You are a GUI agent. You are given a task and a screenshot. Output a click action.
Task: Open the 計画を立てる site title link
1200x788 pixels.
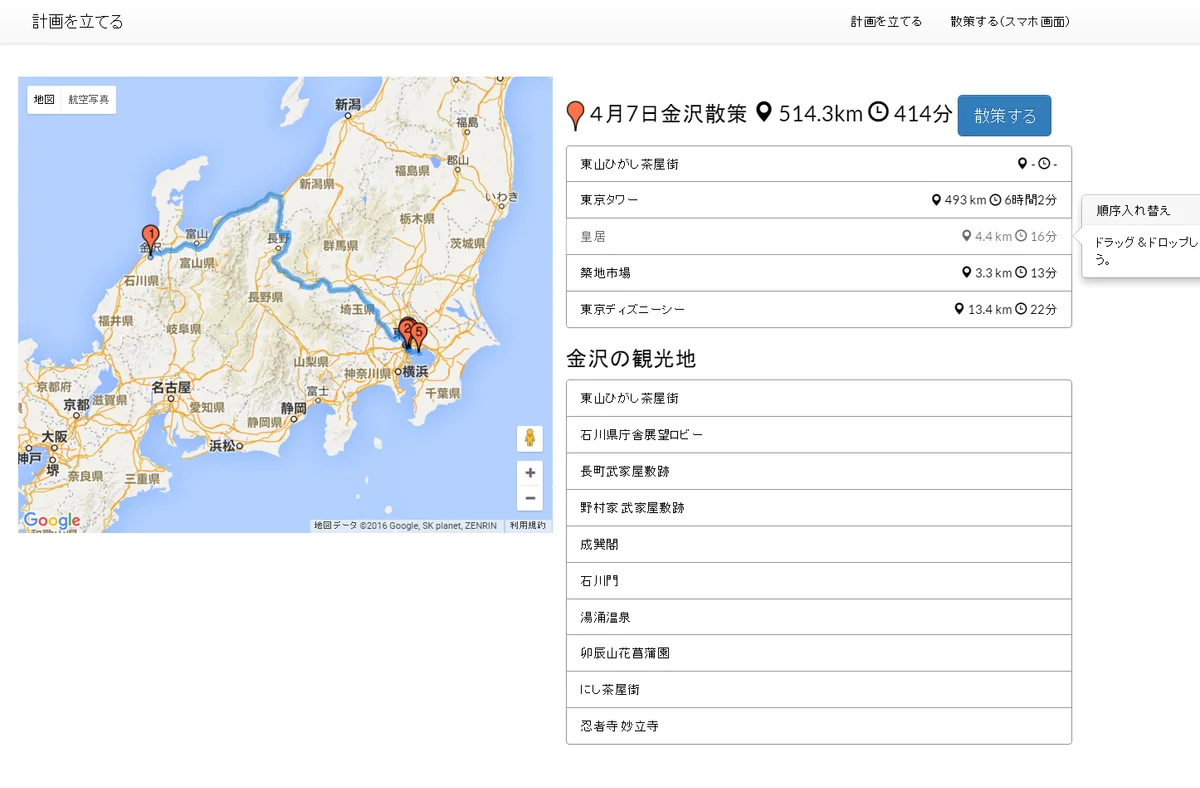tap(78, 21)
